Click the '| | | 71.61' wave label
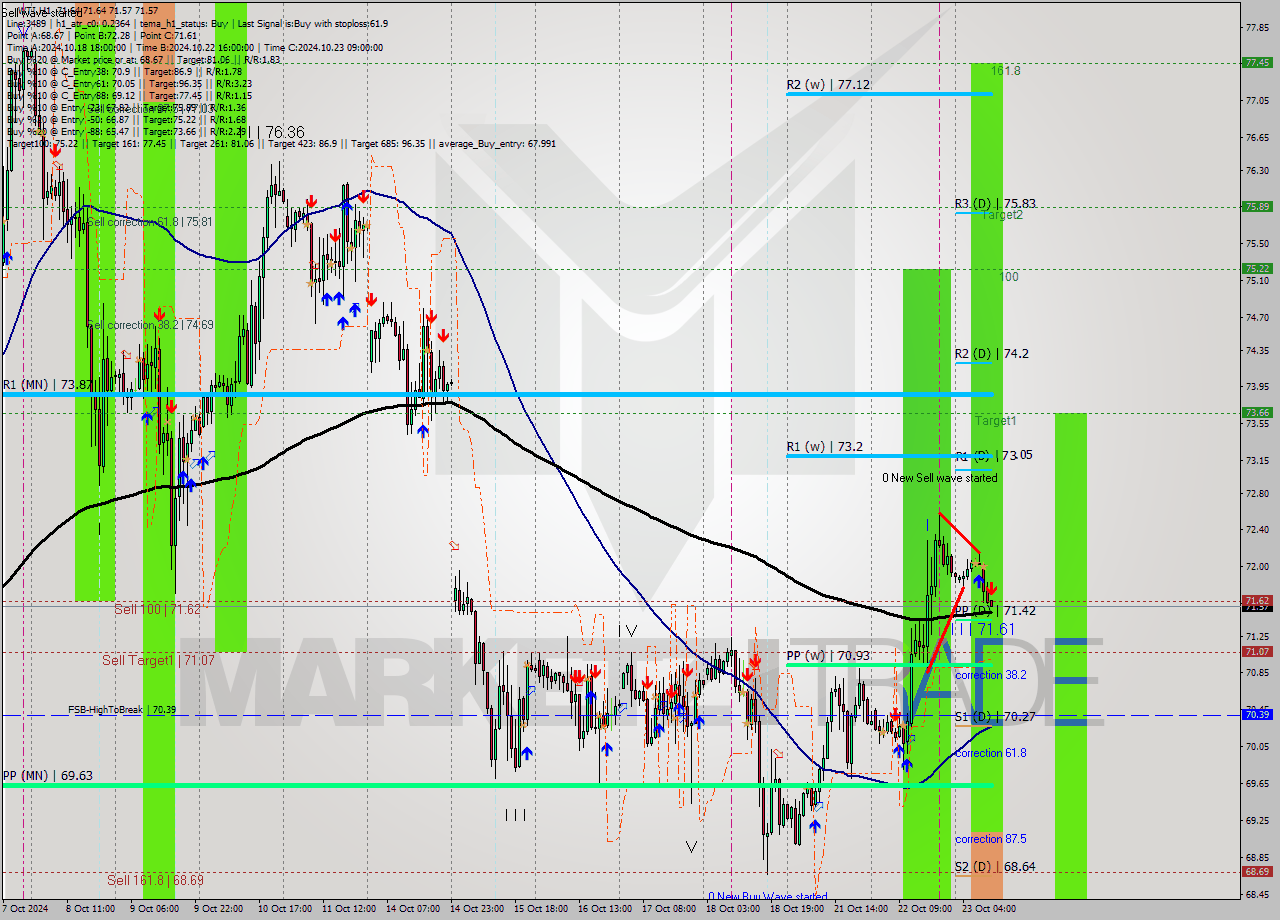This screenshot has height=920, width=1280. pos(982,629)
